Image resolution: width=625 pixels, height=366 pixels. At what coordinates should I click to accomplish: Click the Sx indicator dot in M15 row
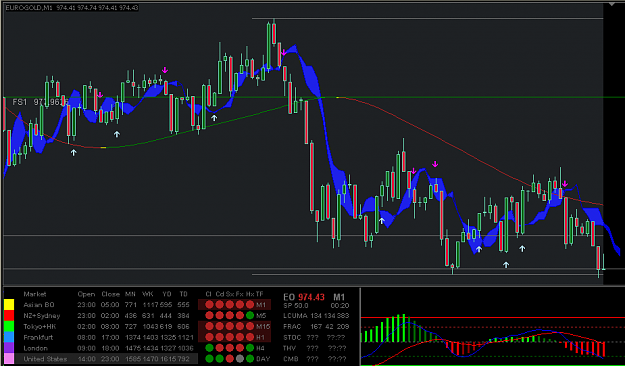pyautogui.click(x=230, y=327)
